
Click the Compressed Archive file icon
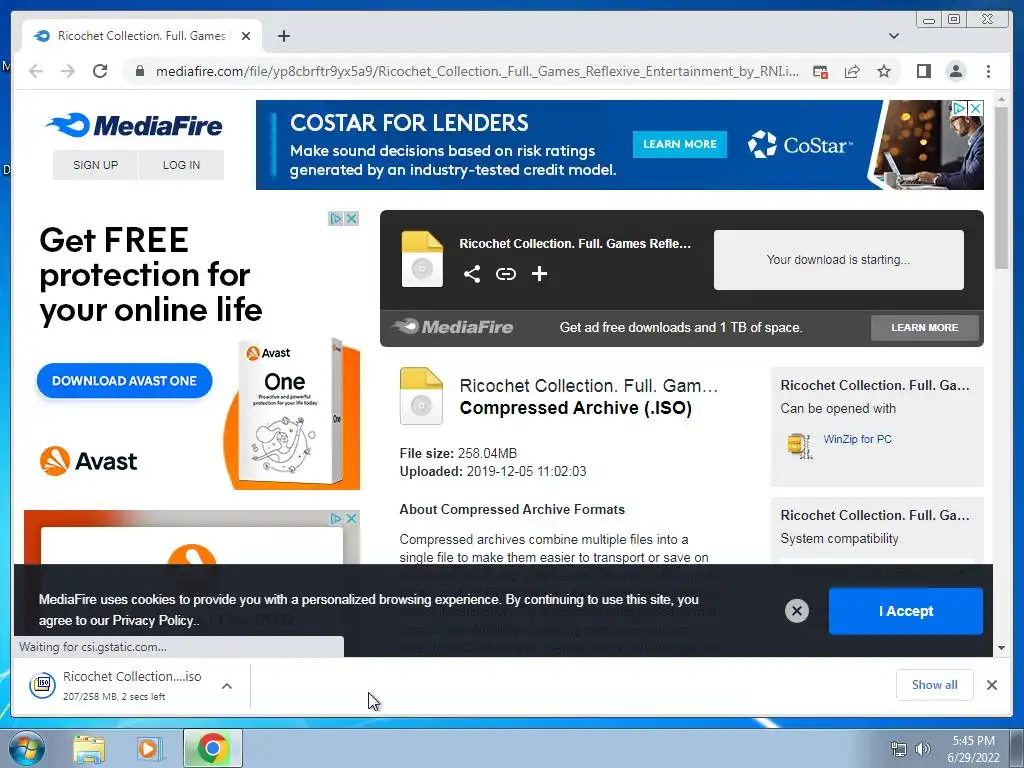pos(421,396)
